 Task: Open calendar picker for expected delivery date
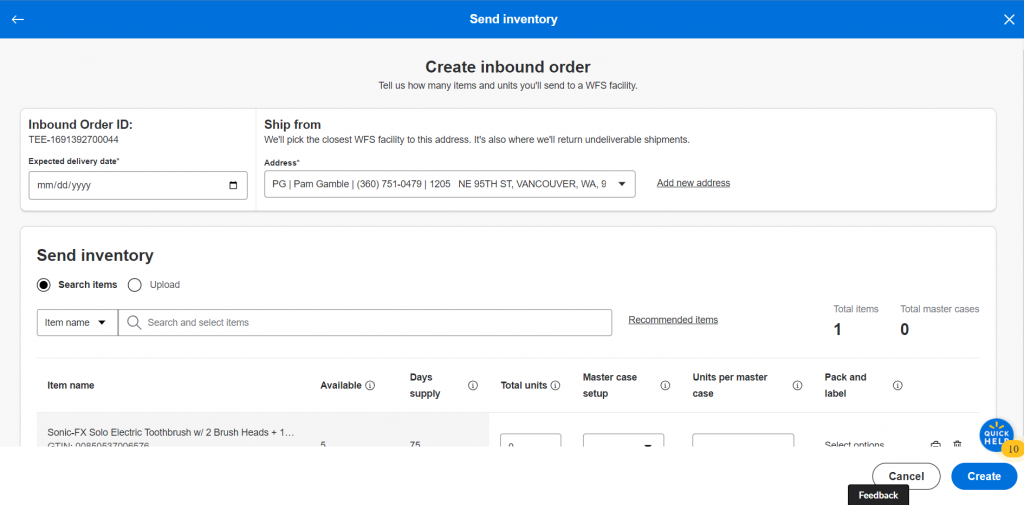[x=233, y=186]
